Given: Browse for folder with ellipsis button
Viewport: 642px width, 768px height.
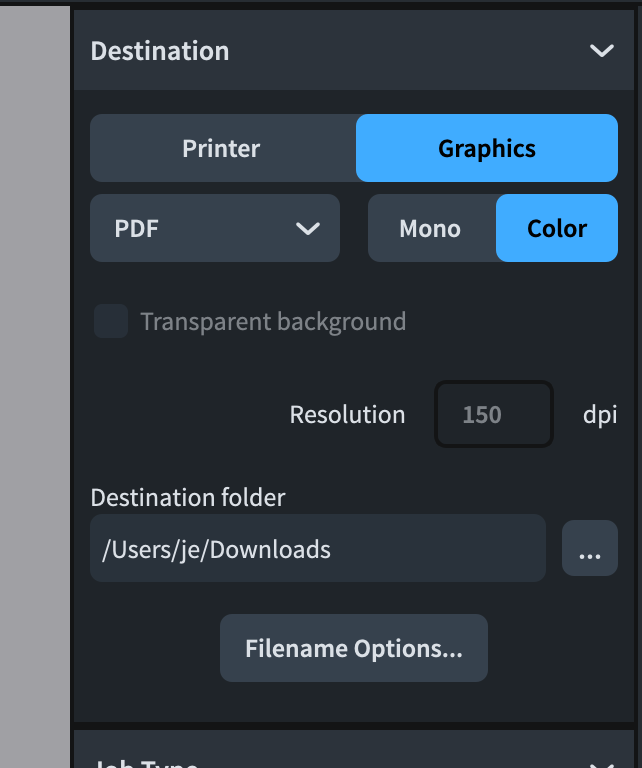Looking at the screenshot, I should point(590,549).
